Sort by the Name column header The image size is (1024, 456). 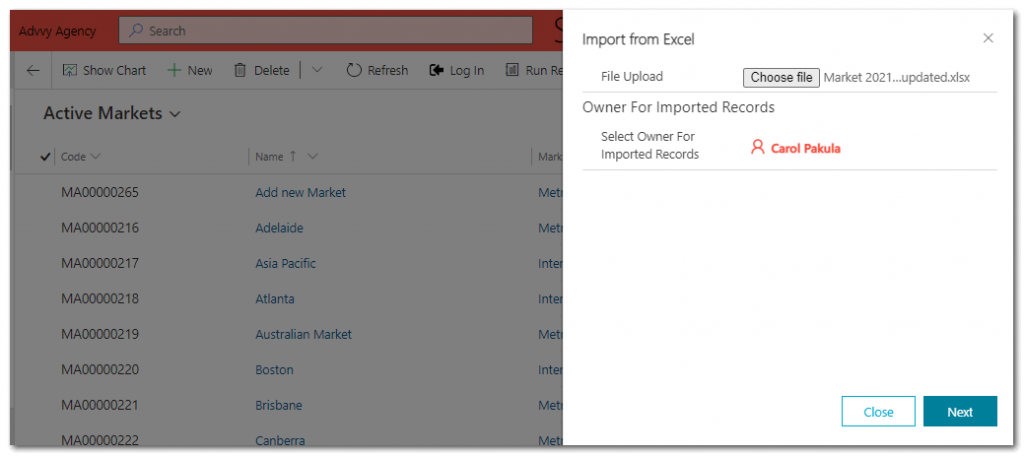point(270,157)
